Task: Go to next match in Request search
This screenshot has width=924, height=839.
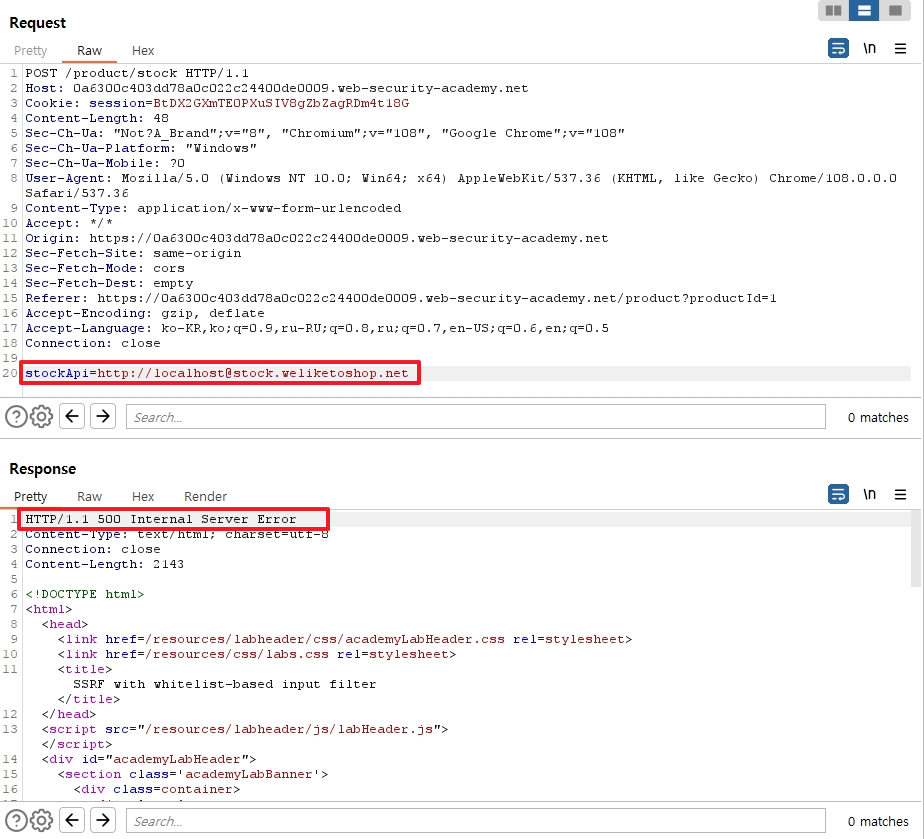Action: pos(103,417)
